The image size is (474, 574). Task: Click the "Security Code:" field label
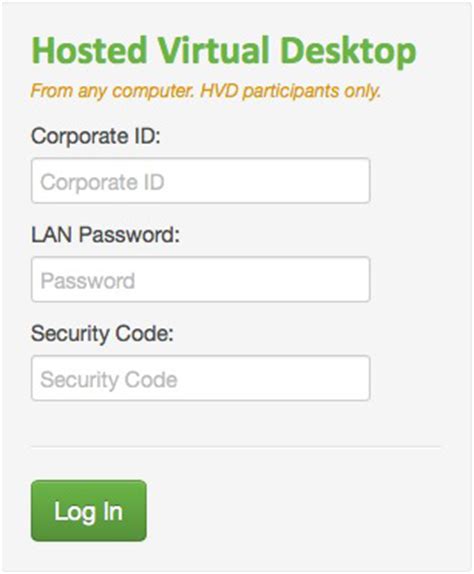[x=102, y=334]
